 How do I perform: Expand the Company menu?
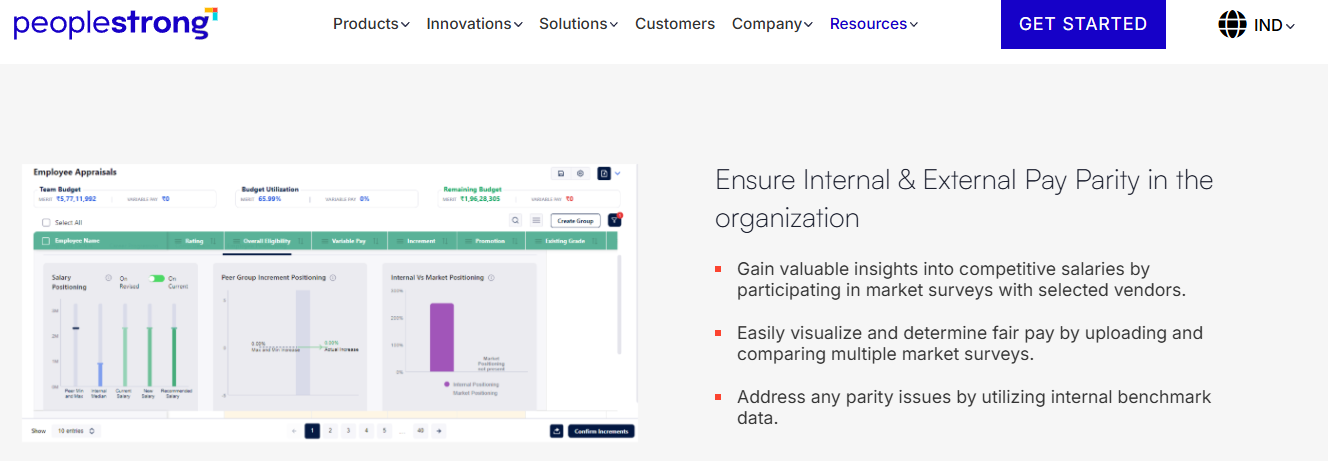point(772,24)
